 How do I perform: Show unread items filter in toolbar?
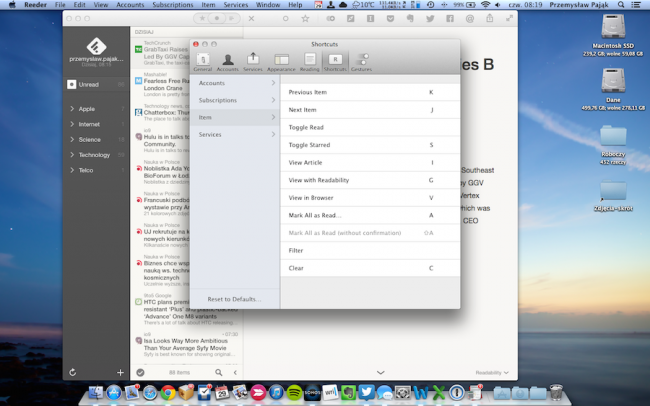[217, 18]
